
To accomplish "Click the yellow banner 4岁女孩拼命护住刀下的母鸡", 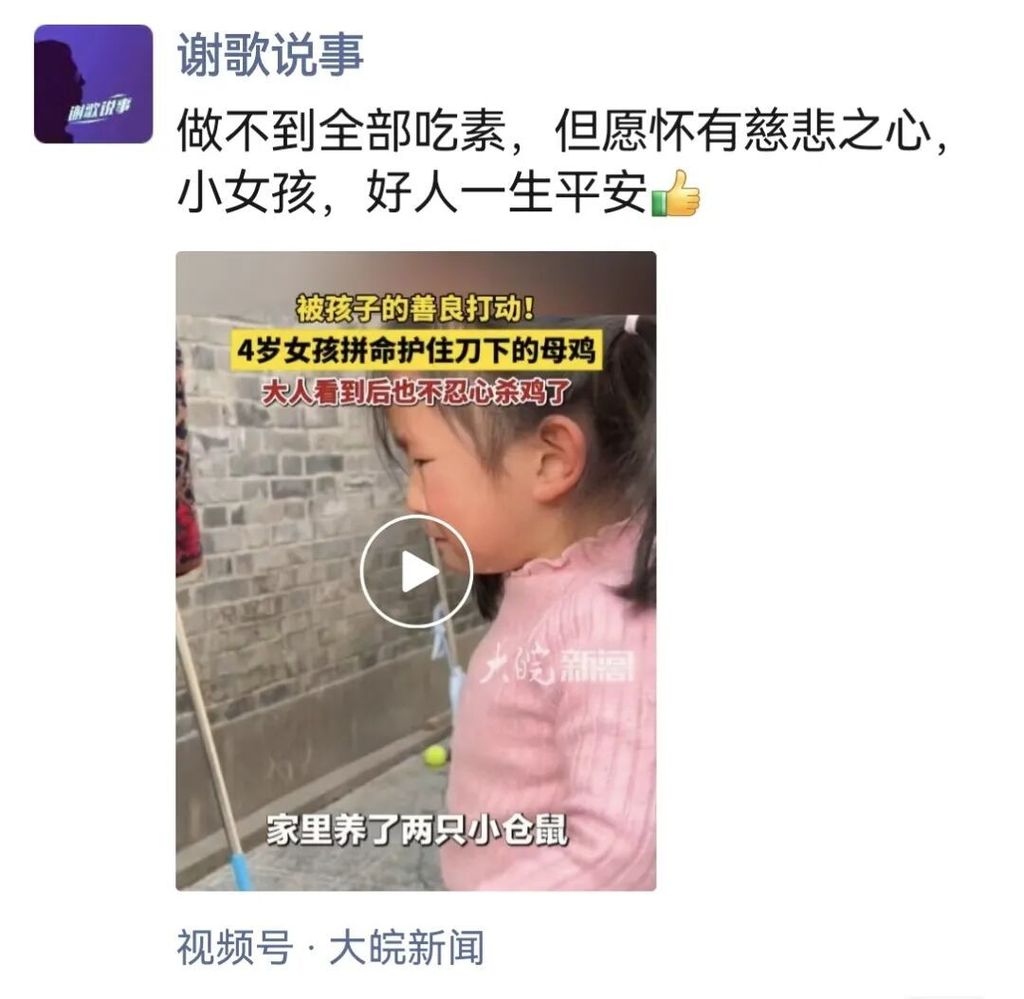I will pos(416,351).
